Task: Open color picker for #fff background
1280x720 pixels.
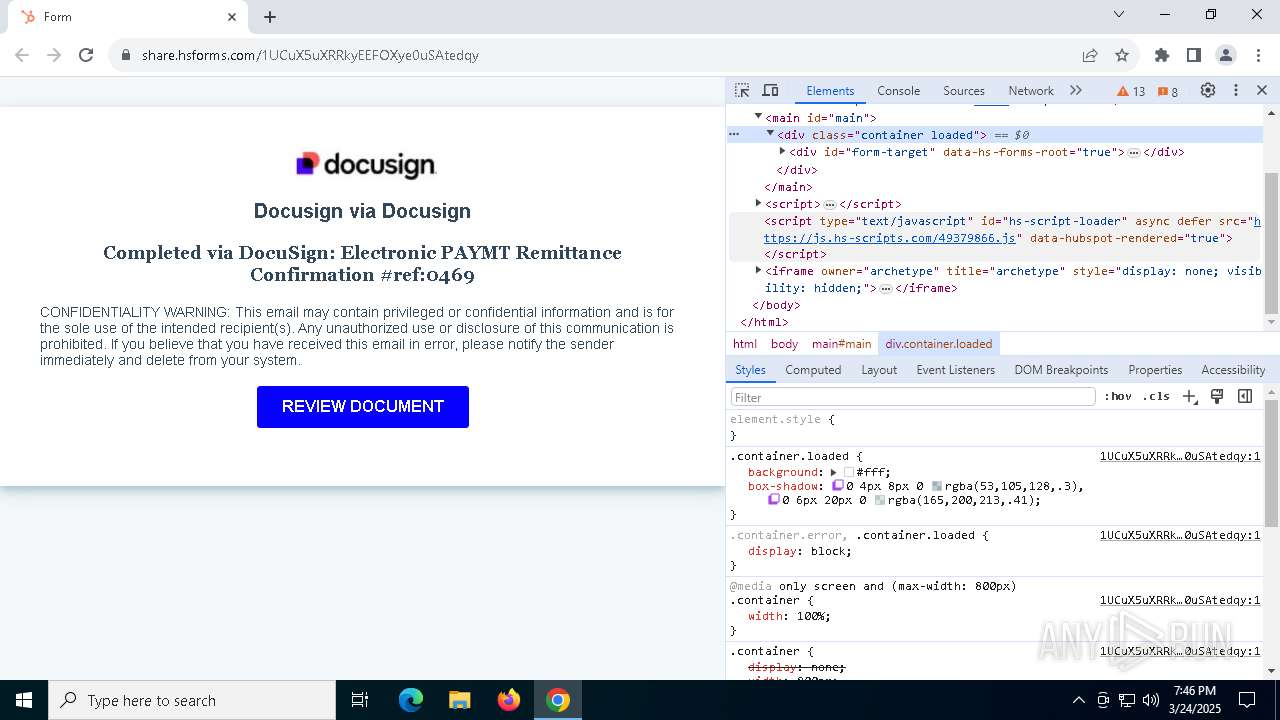Action: 849,472
